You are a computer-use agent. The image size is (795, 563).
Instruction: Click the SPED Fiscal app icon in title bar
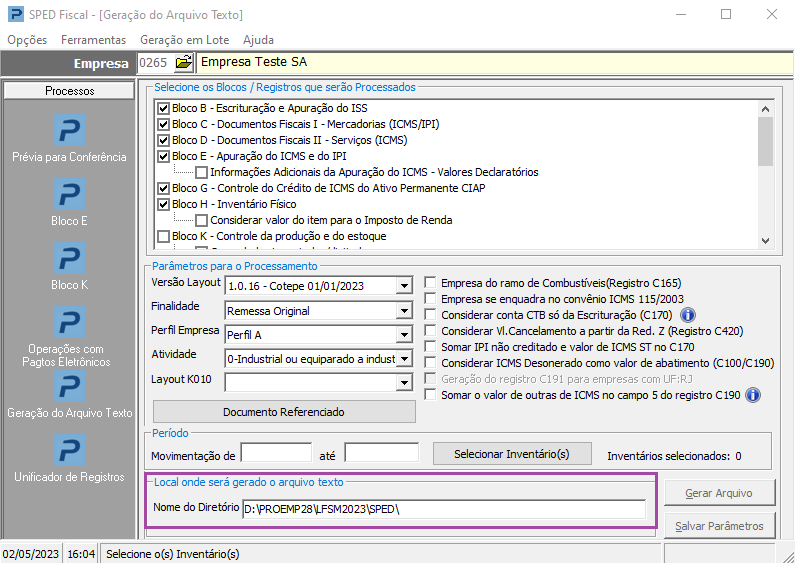pyautogui.click(x=15, y=14)
